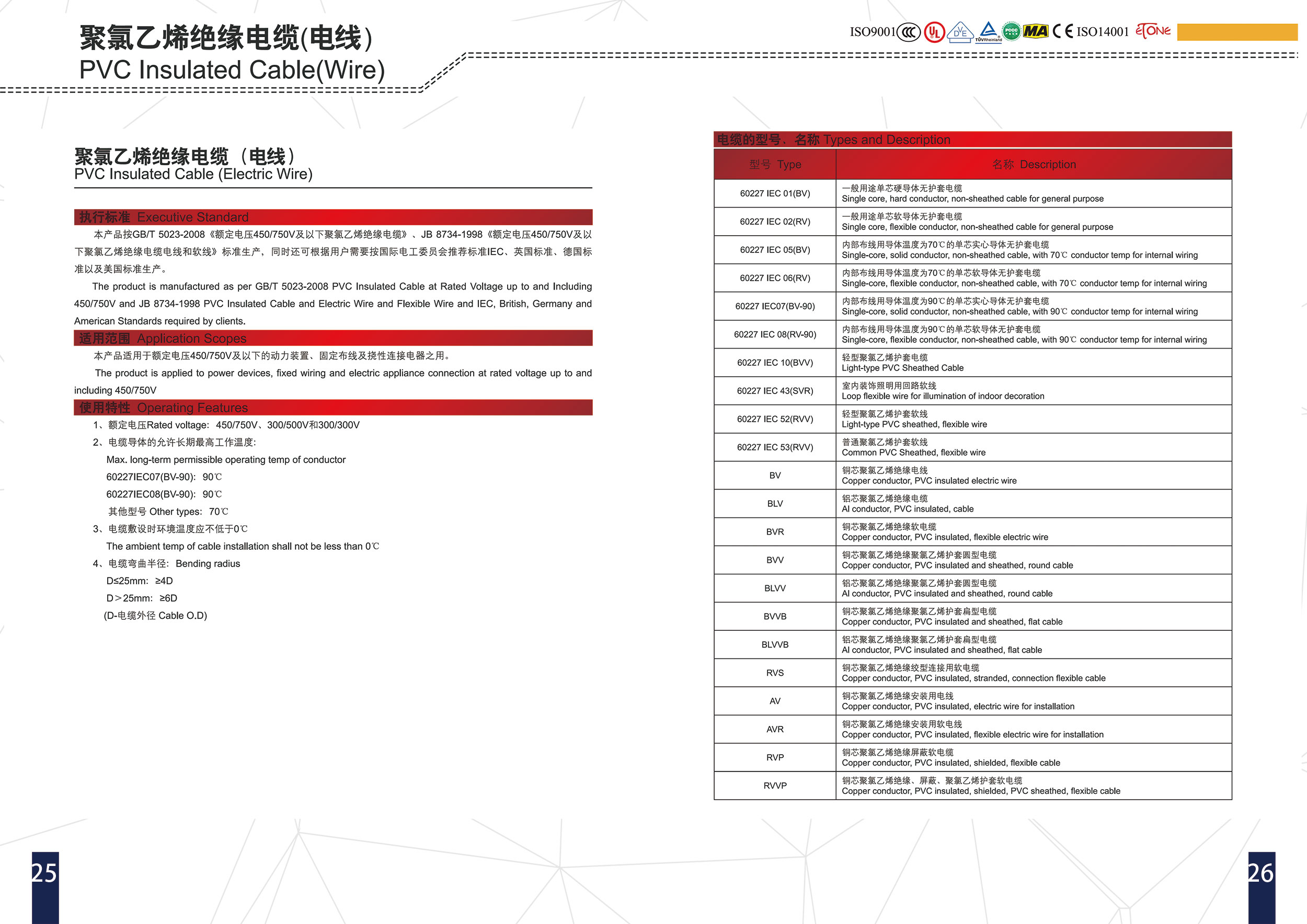Click the "D>25mm: ≥6D" line

point(142,598)
